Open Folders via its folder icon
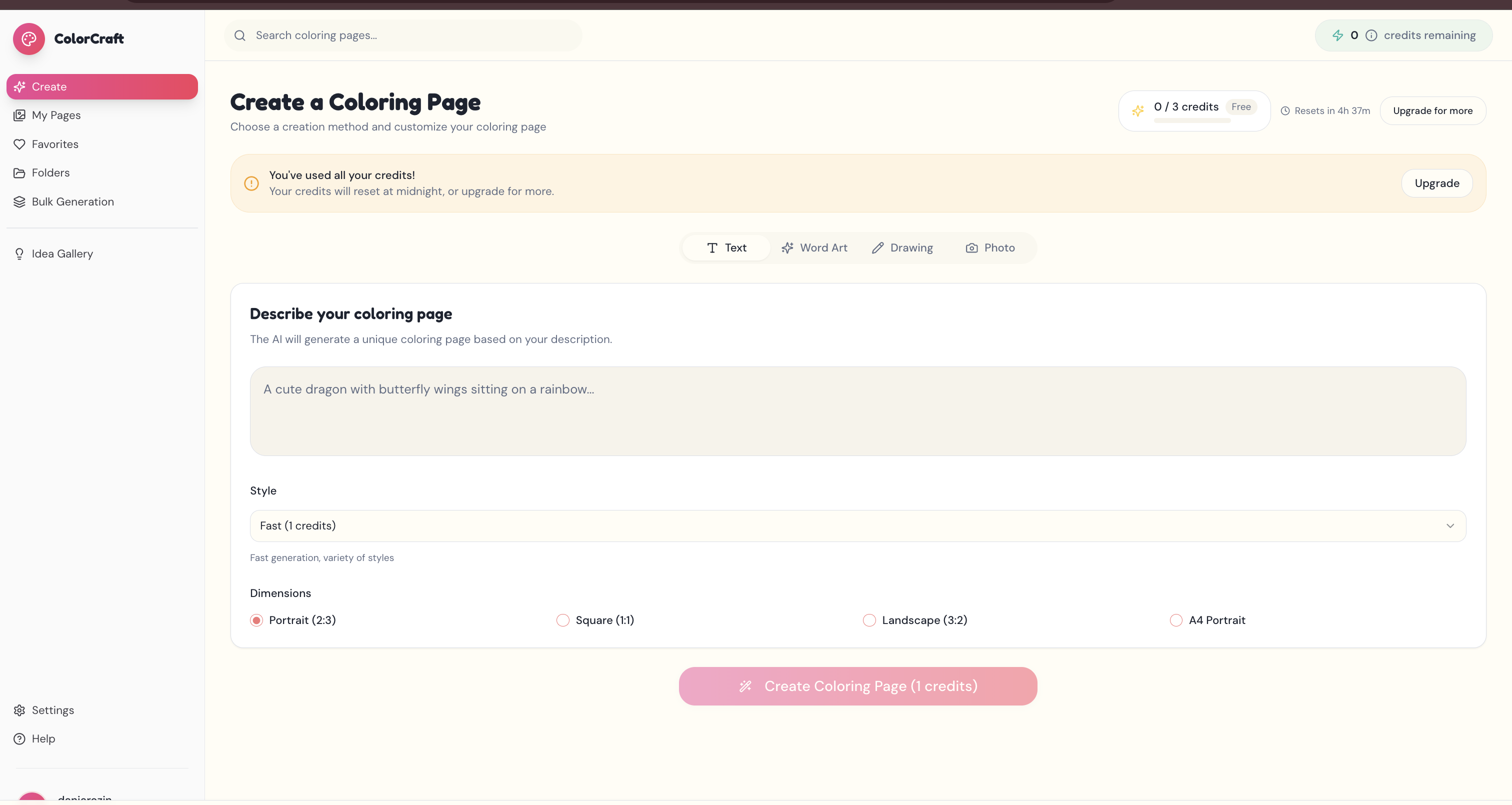Screen dimensions: 1512x805 tap(19, 172)
